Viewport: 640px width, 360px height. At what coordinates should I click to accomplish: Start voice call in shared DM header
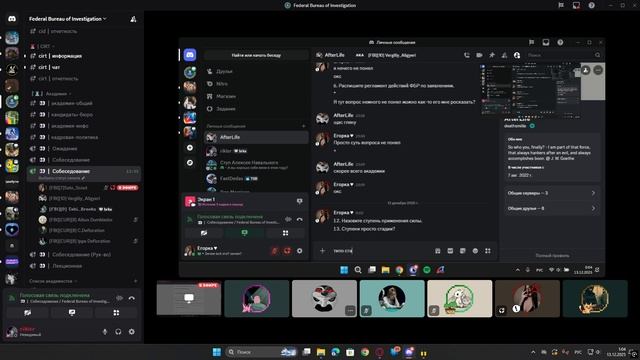click(467, 55)
